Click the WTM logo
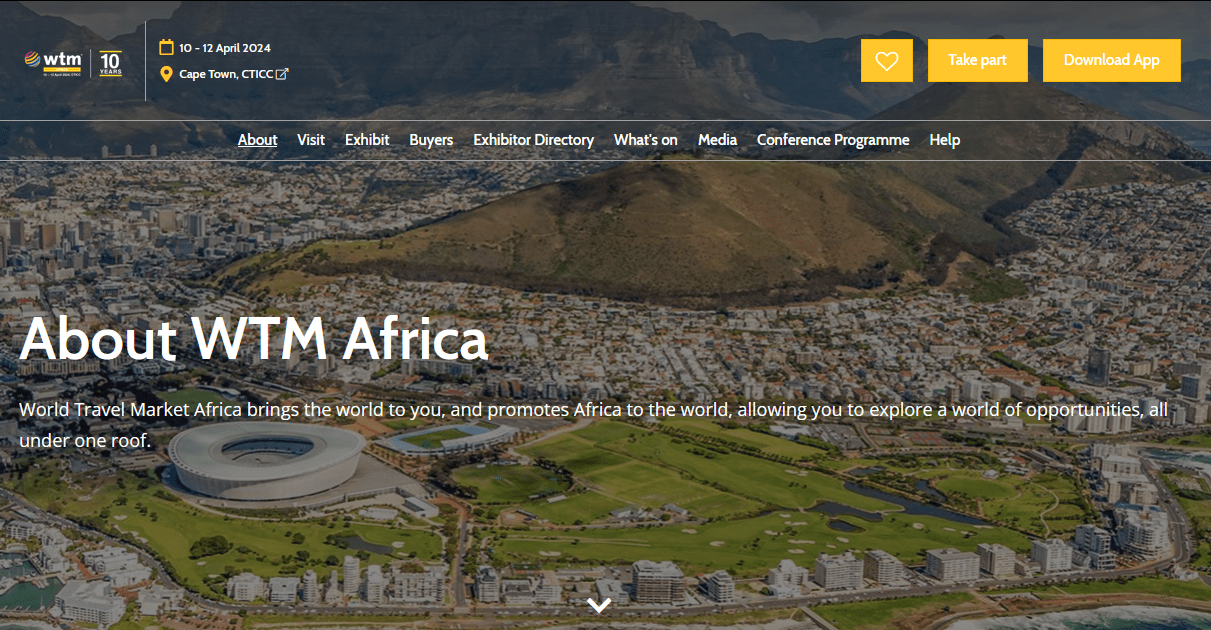1211x630 pixels. click(x=53, y=62)
